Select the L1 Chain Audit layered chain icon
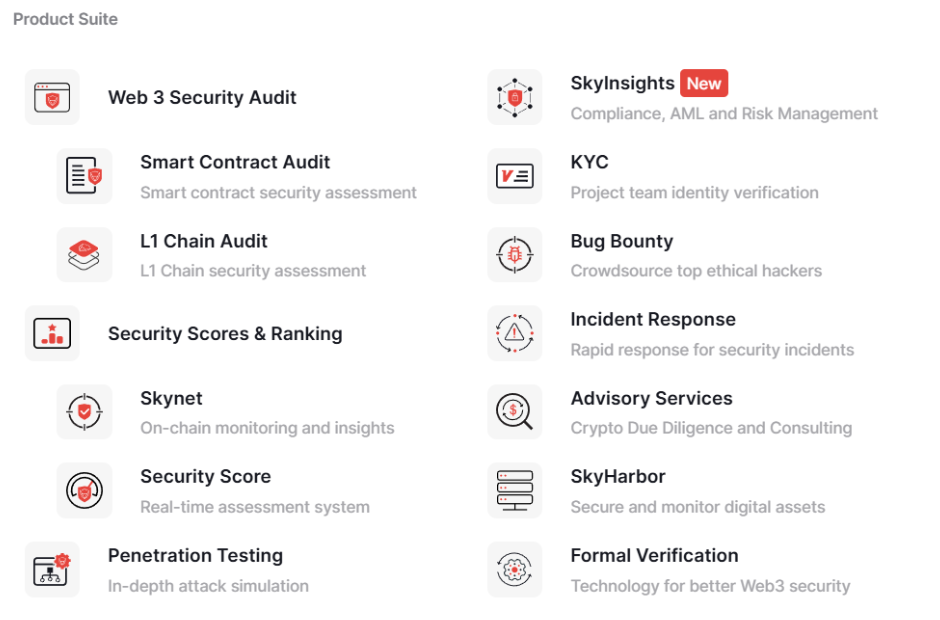Screen dimensions: 940x620 click(84, 255)
